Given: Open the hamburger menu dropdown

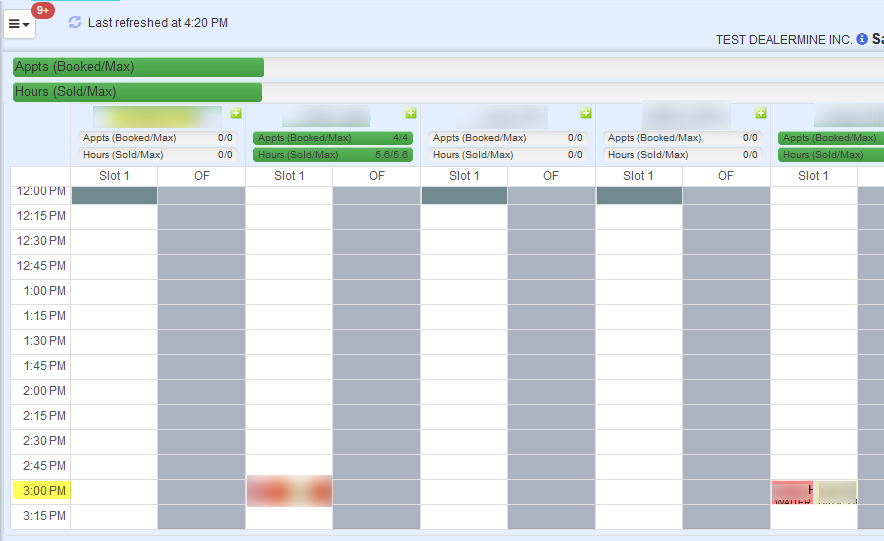Looking at the screenshot, I should click(x=19, y=24).
